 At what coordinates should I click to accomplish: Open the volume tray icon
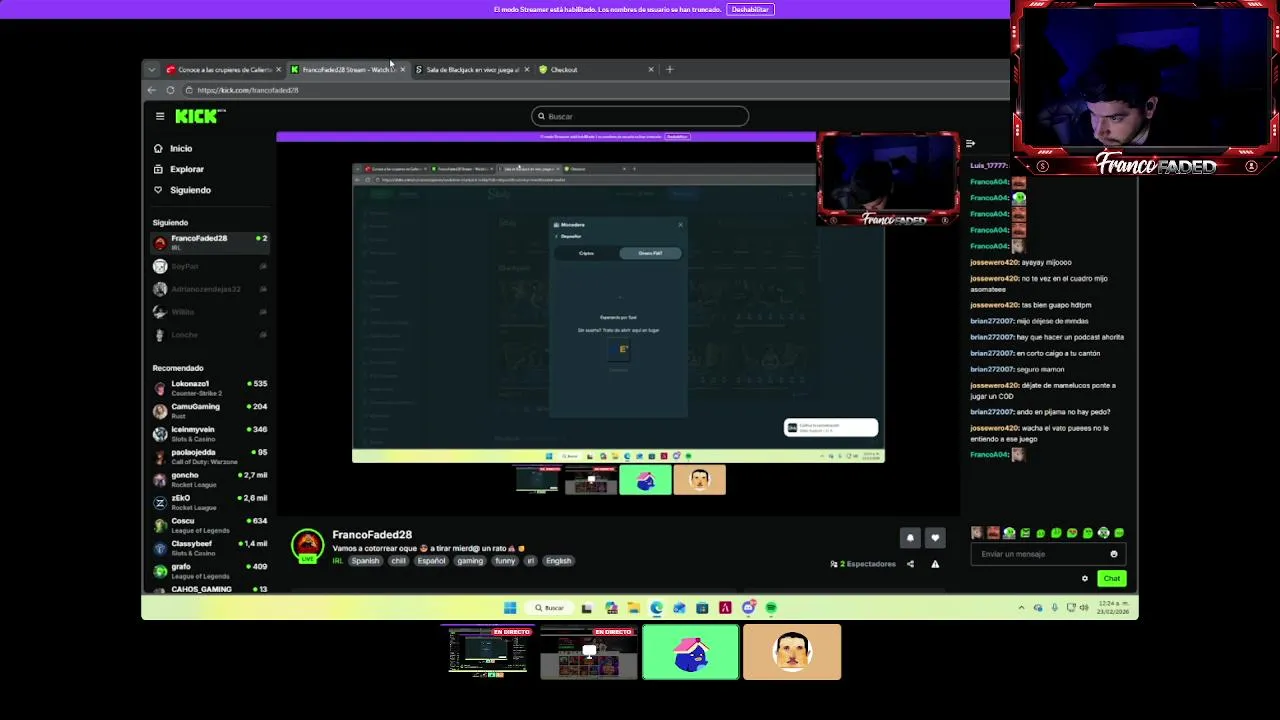coord(1085,608)
